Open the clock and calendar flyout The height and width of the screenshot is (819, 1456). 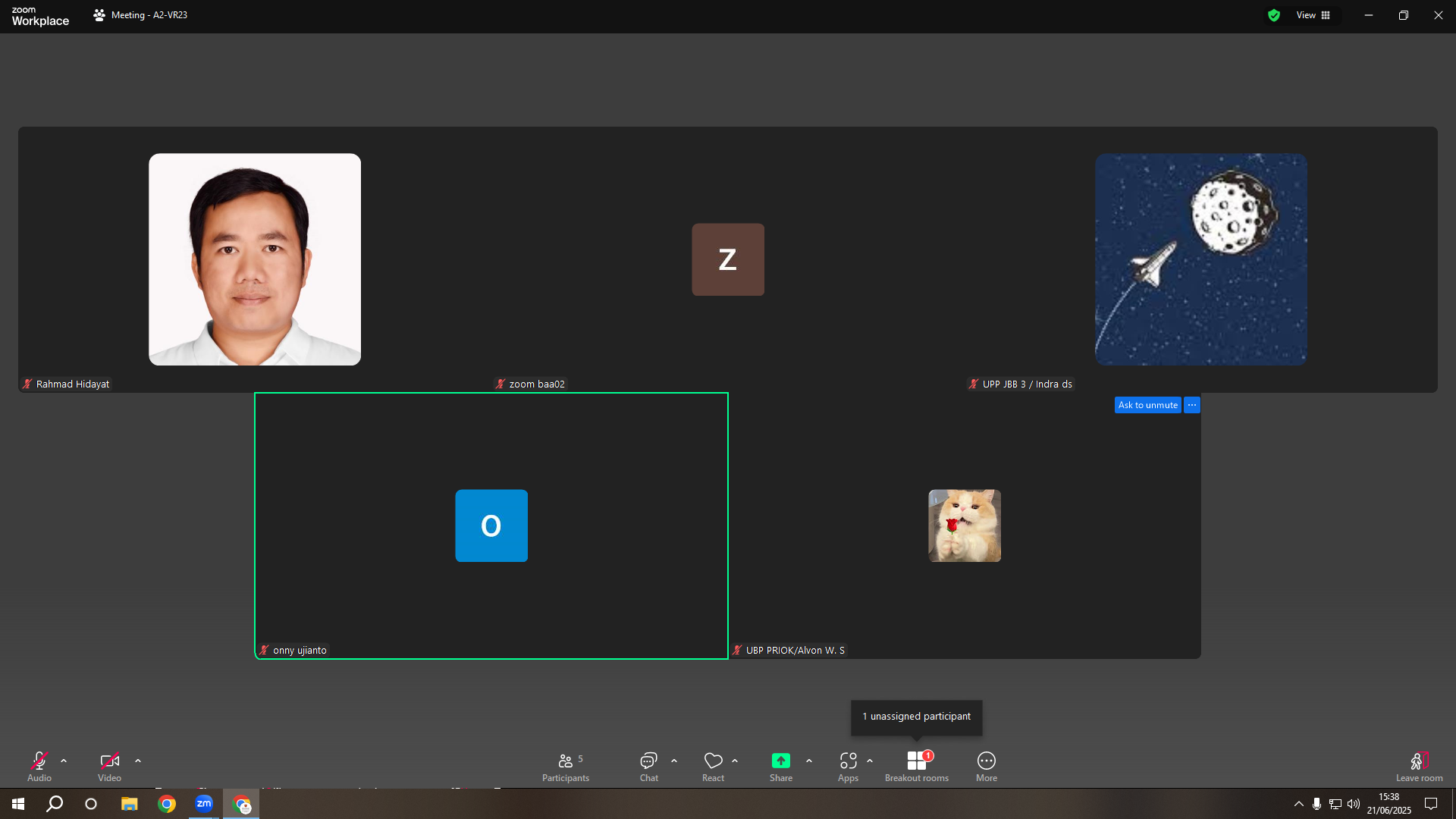point(1389,804)
